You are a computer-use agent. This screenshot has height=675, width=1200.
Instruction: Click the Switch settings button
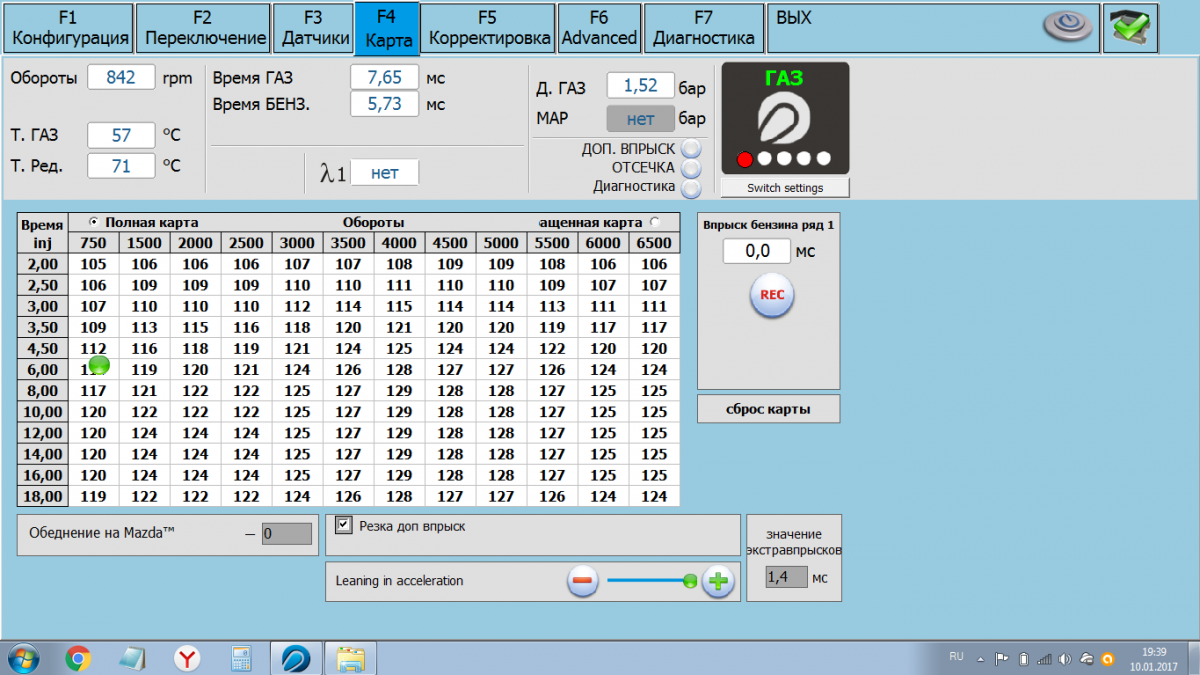tap(785, 188)
